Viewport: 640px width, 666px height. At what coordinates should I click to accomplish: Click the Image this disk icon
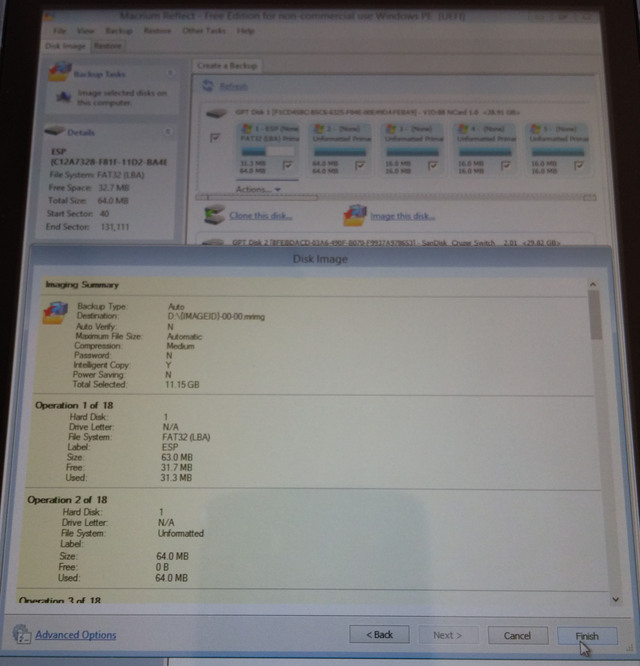355,215
